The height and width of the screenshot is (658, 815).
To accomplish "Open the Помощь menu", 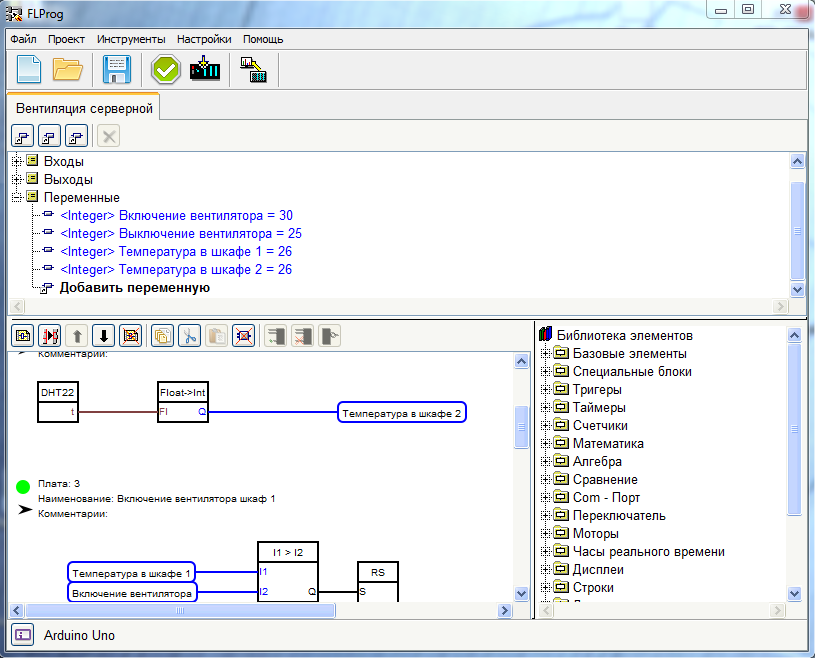I will click(263, 39).
